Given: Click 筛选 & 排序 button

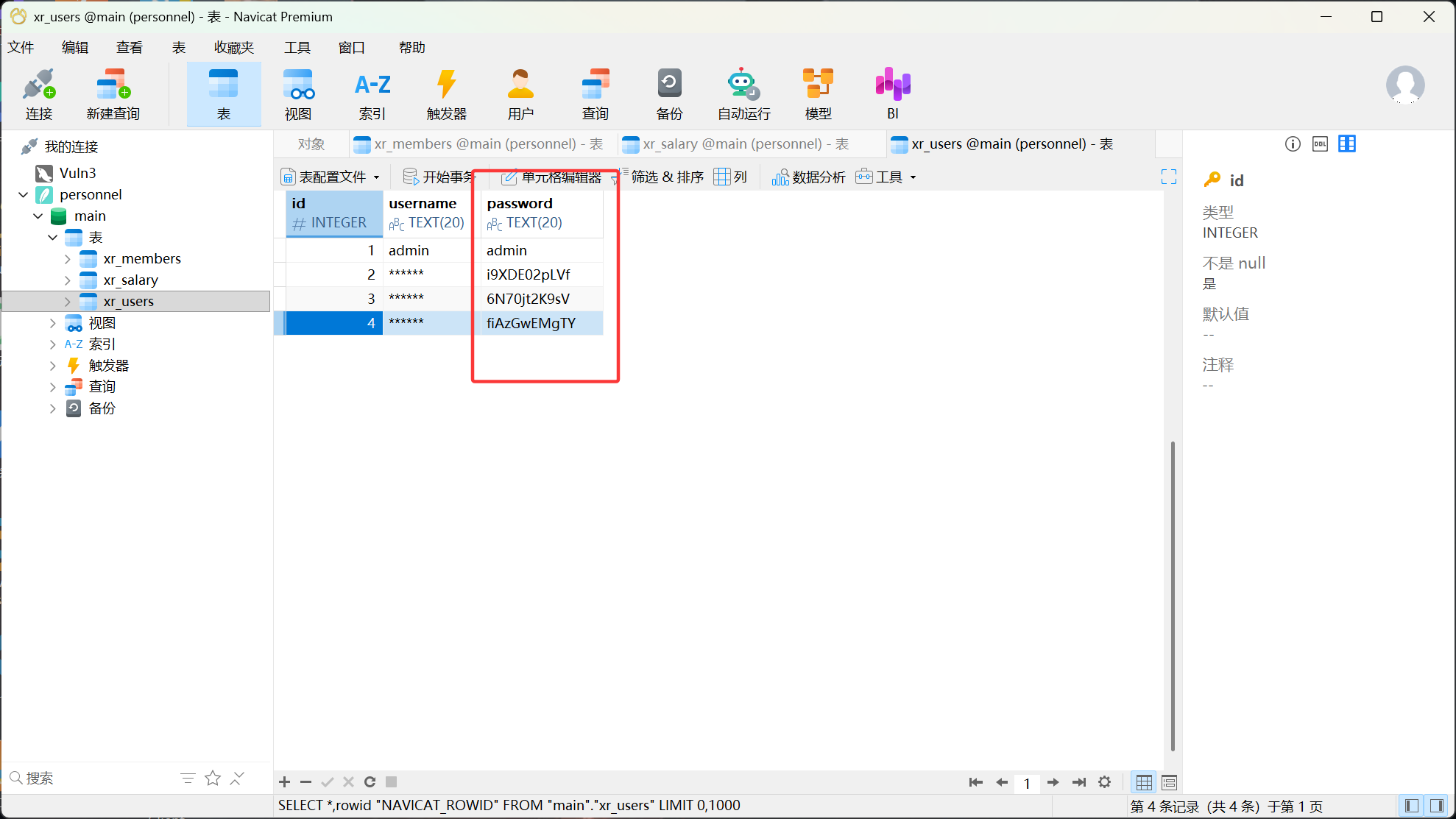Looking at the screenshot, I should (x=666, y=177).
